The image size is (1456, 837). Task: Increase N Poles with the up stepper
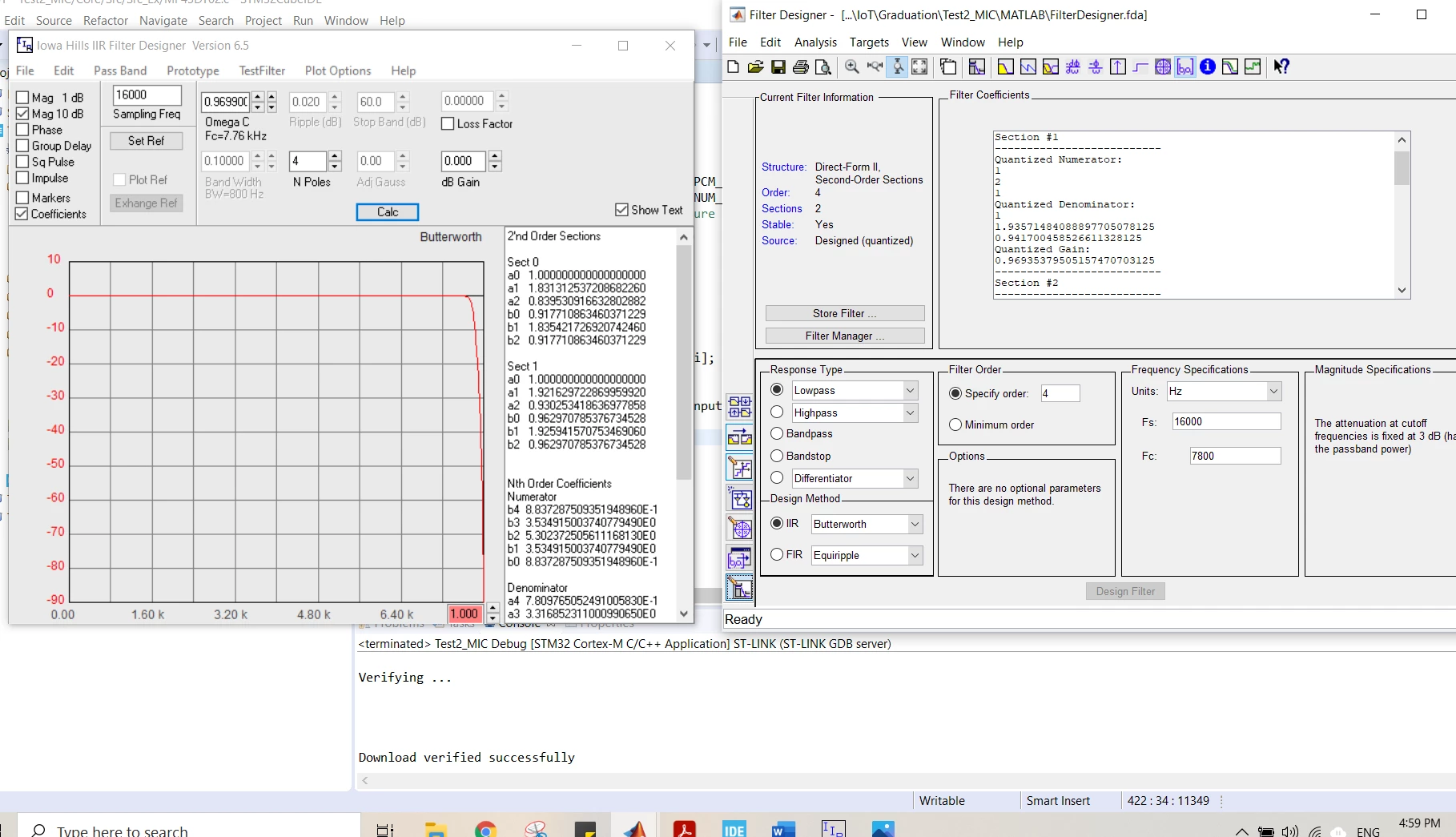tap(335, 155)
